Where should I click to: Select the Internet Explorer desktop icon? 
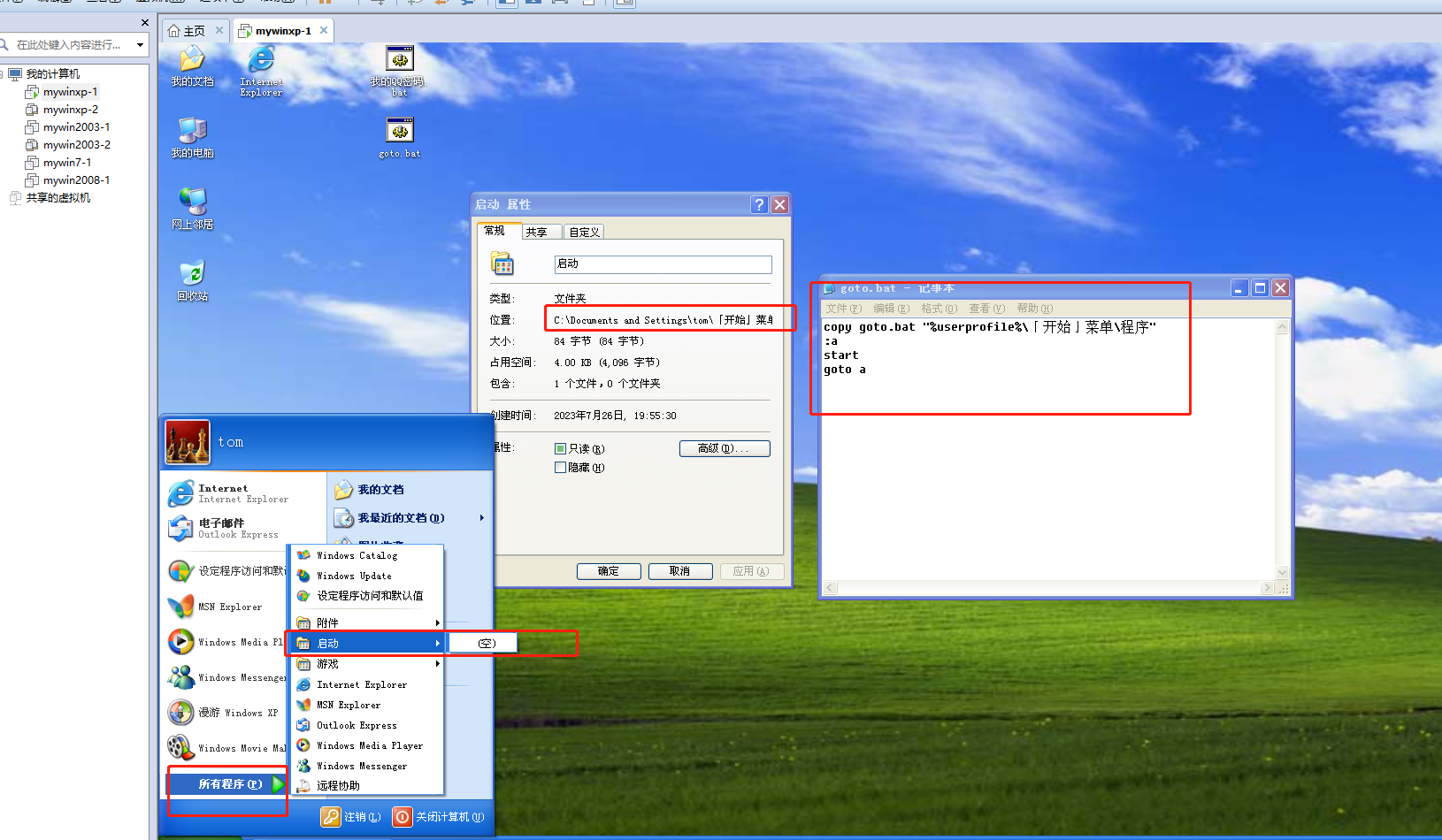[261, 71]
